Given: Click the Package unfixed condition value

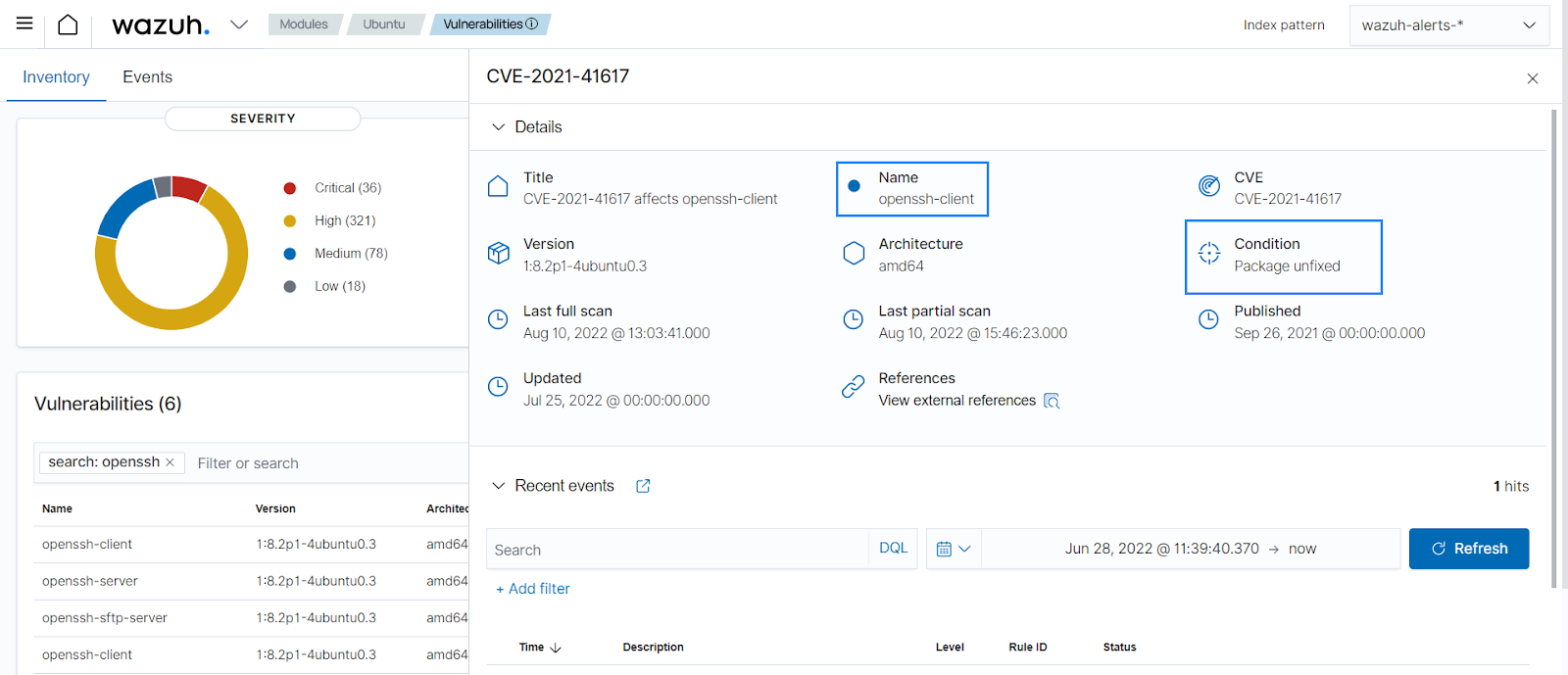Looking at the screenshot, I should (1287, 266).
